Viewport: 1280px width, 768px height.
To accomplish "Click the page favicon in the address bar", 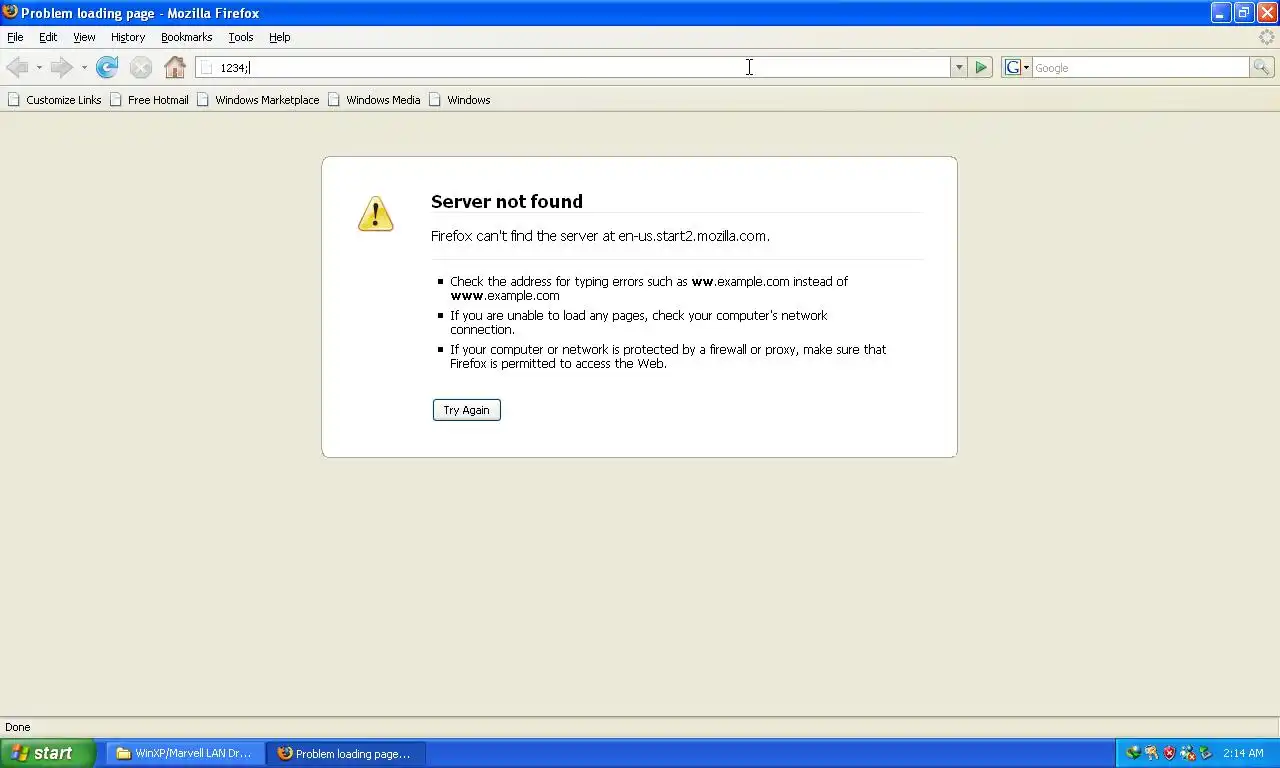I will tap(207, 67).
